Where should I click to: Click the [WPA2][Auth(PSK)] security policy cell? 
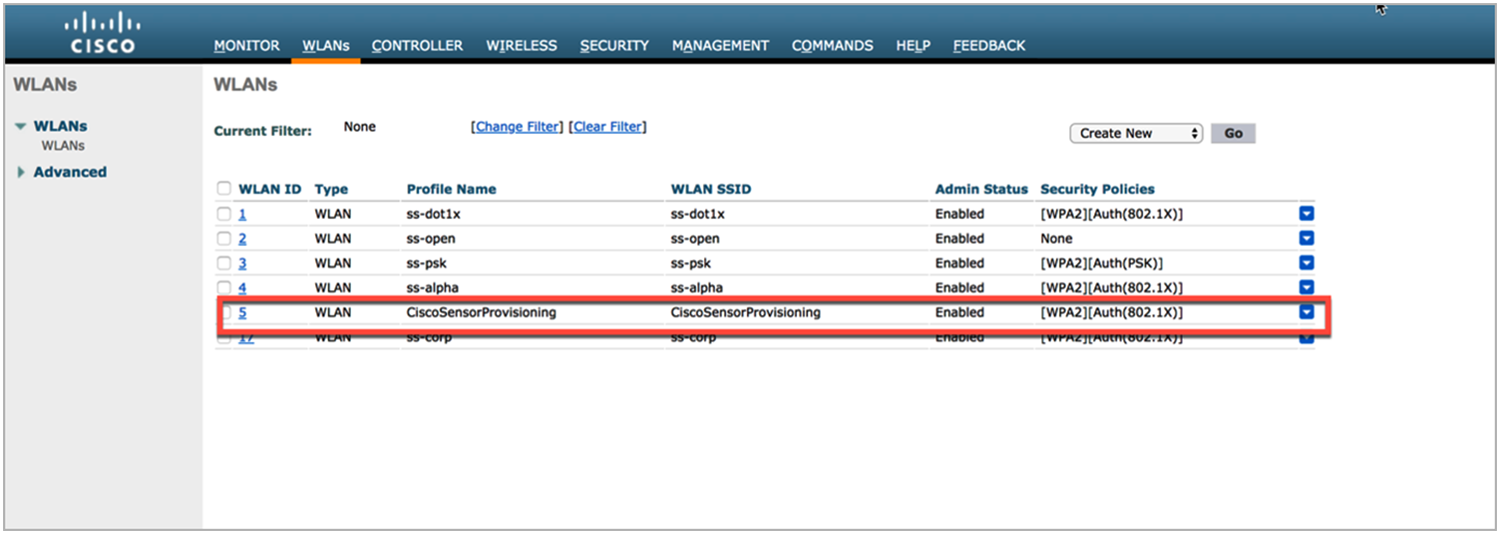[x=1101, y=263]
